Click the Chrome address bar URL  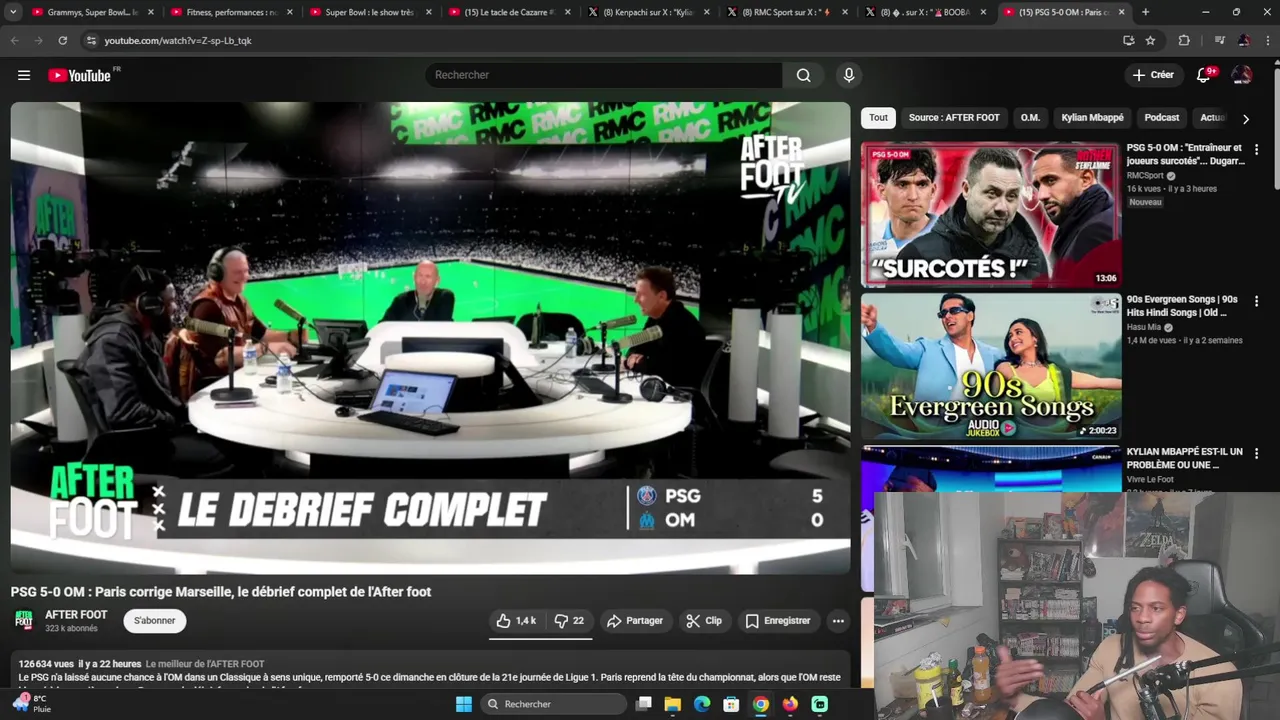178,40
